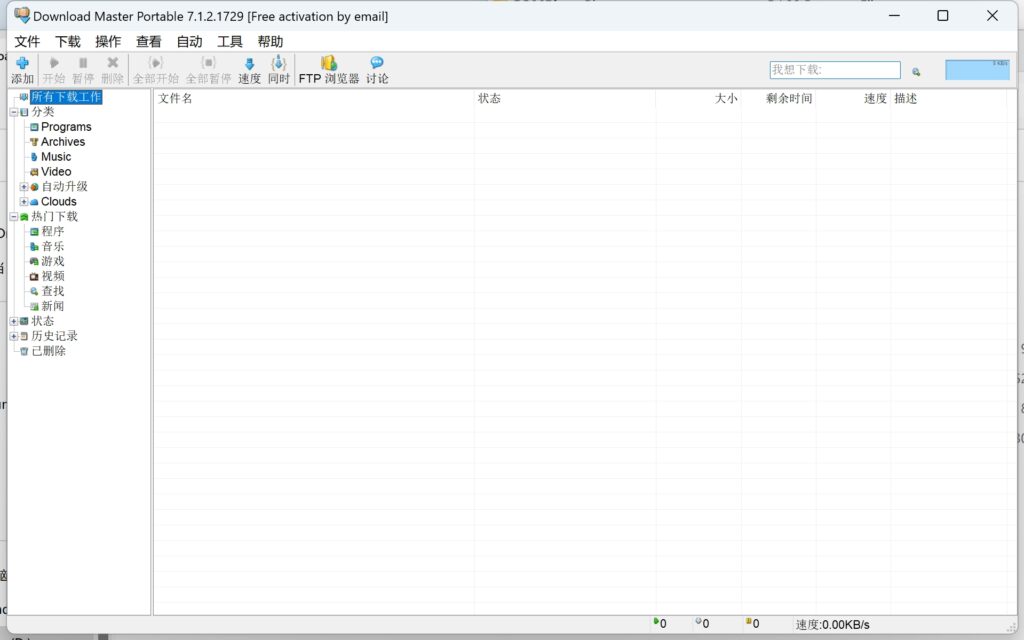Open the 查看 menu
The image size is (1024, 640).
point(149,42)
